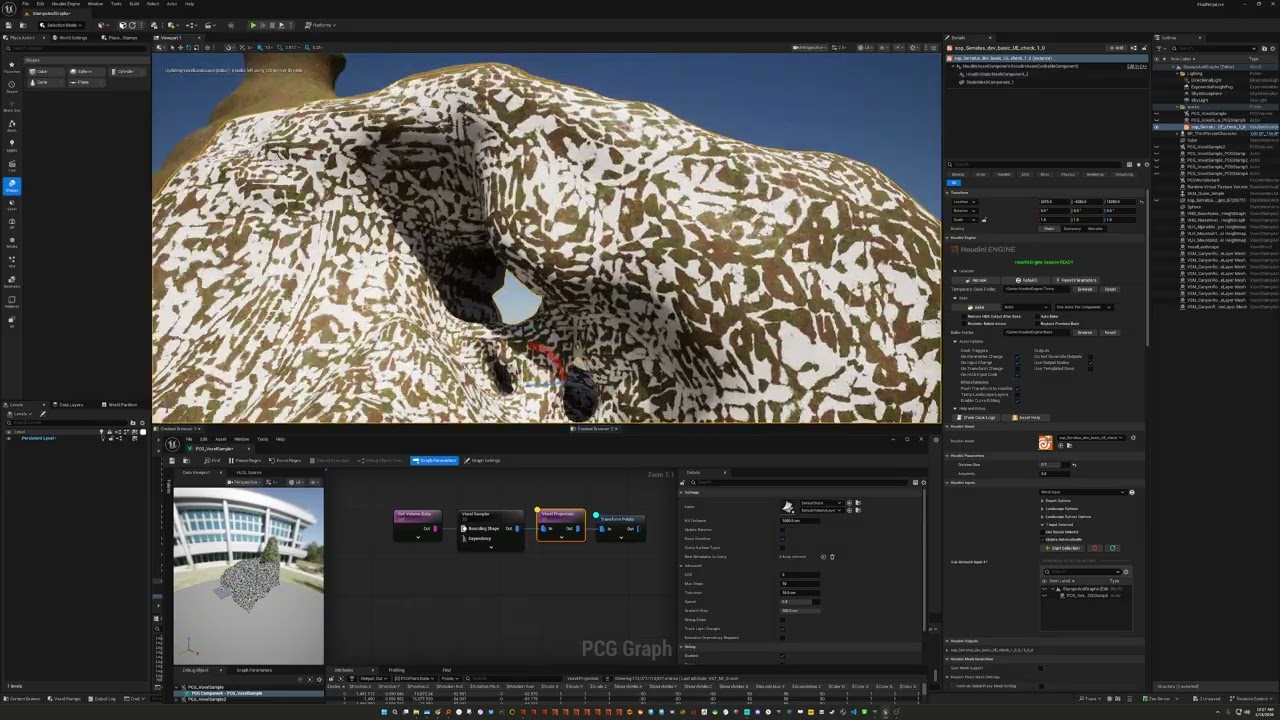Save the PCG graph with toolbar save icon
The height and width of the screenshot is (720, 1280).
click(x=172, y=460)
